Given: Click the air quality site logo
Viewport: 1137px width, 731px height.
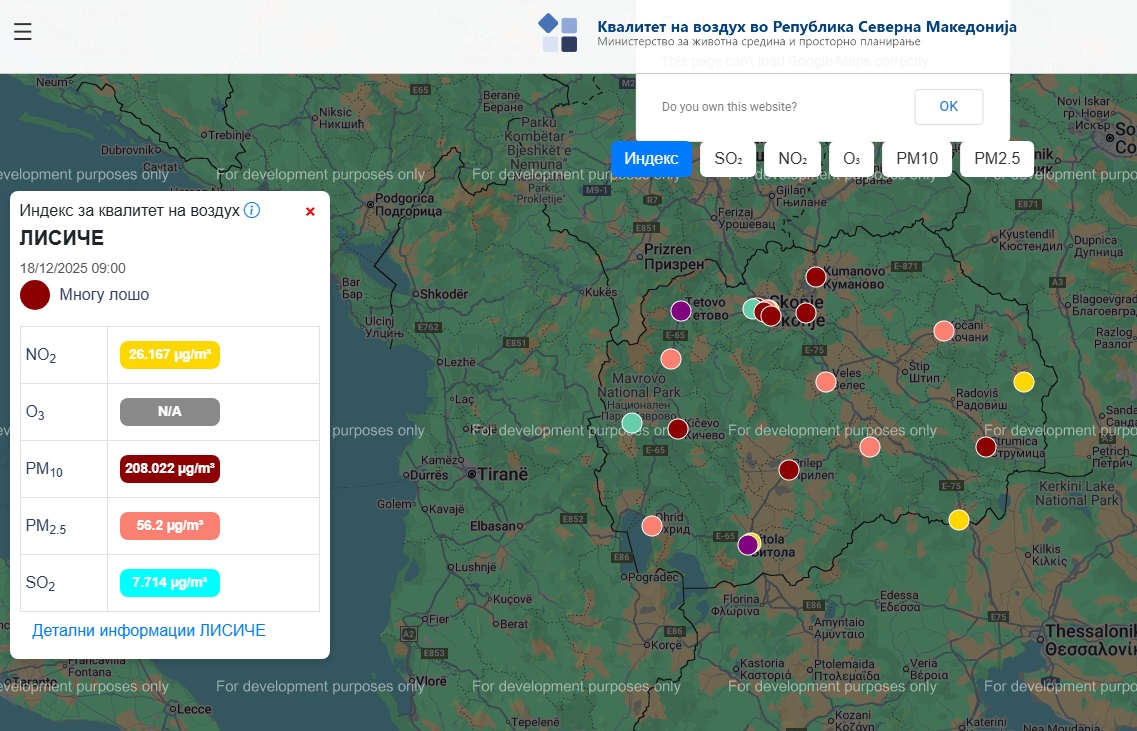Looking at the screenshot, I should pos(558,33).
